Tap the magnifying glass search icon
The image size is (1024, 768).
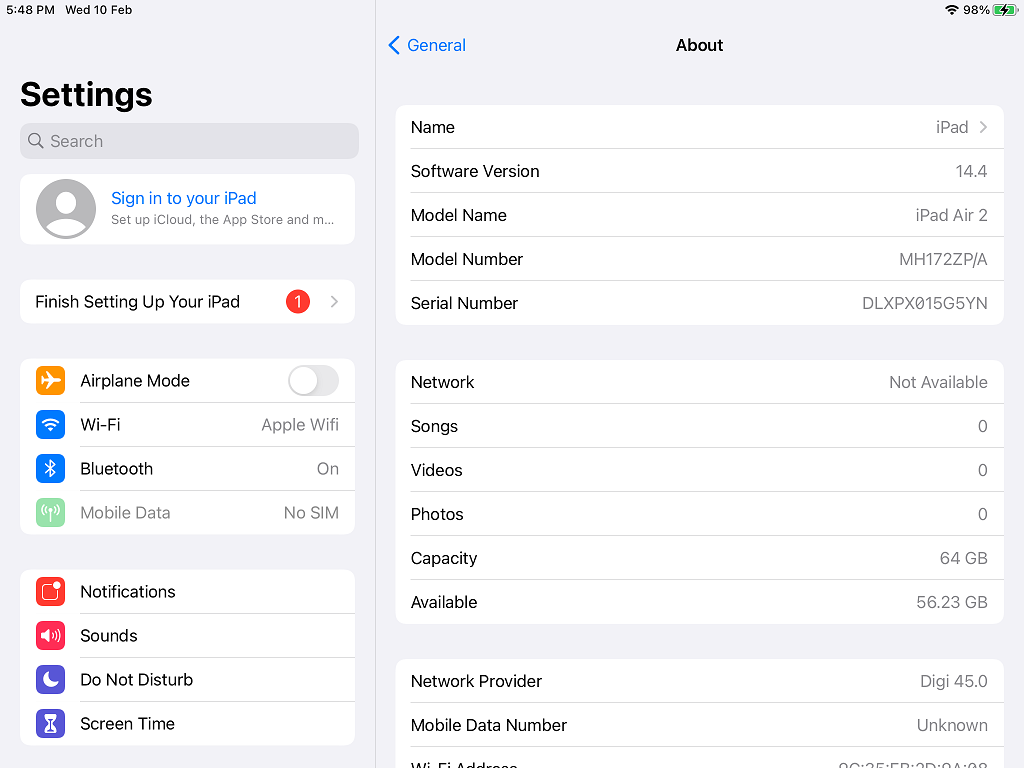(36, 141)
